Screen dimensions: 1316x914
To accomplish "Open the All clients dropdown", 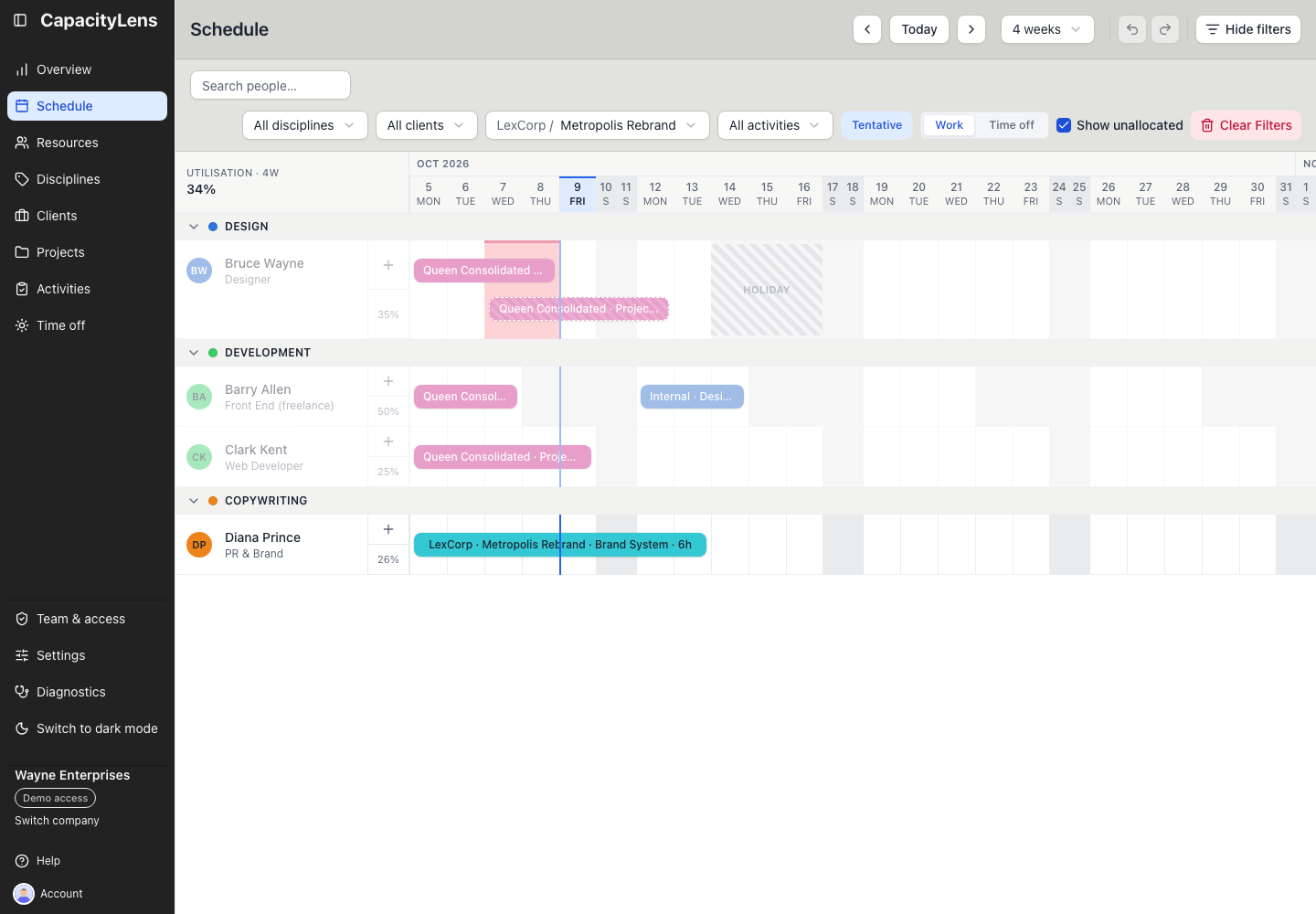I will 427,125.
